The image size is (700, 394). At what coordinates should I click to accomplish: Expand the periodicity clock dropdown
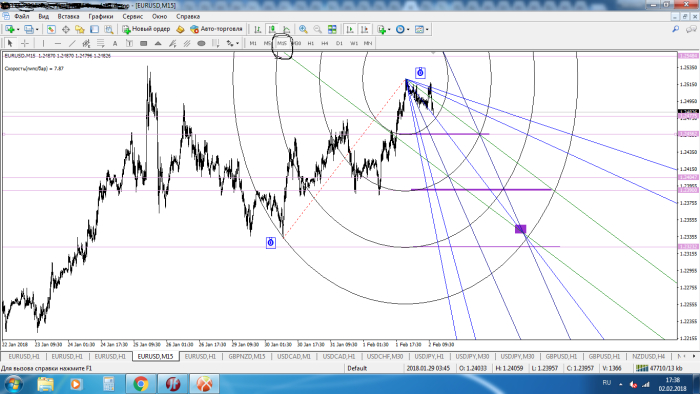[408, 29]
